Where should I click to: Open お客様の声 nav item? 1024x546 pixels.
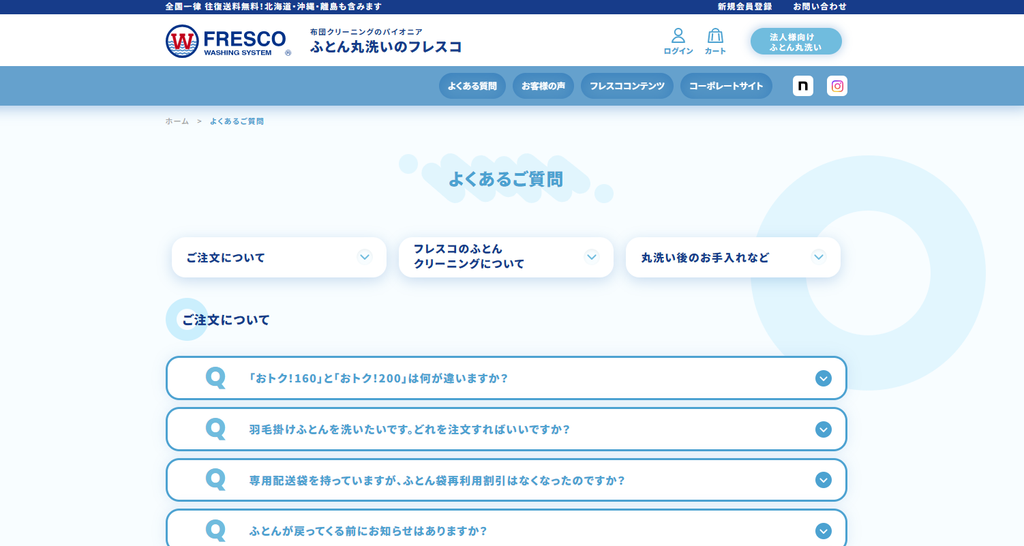543,86
